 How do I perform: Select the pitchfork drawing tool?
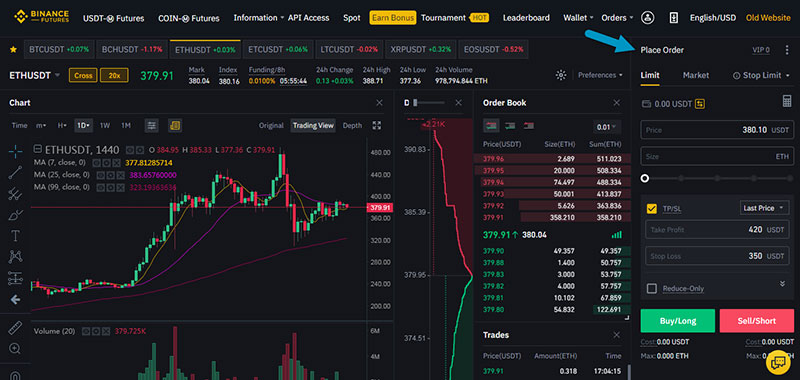coord(15,193)
